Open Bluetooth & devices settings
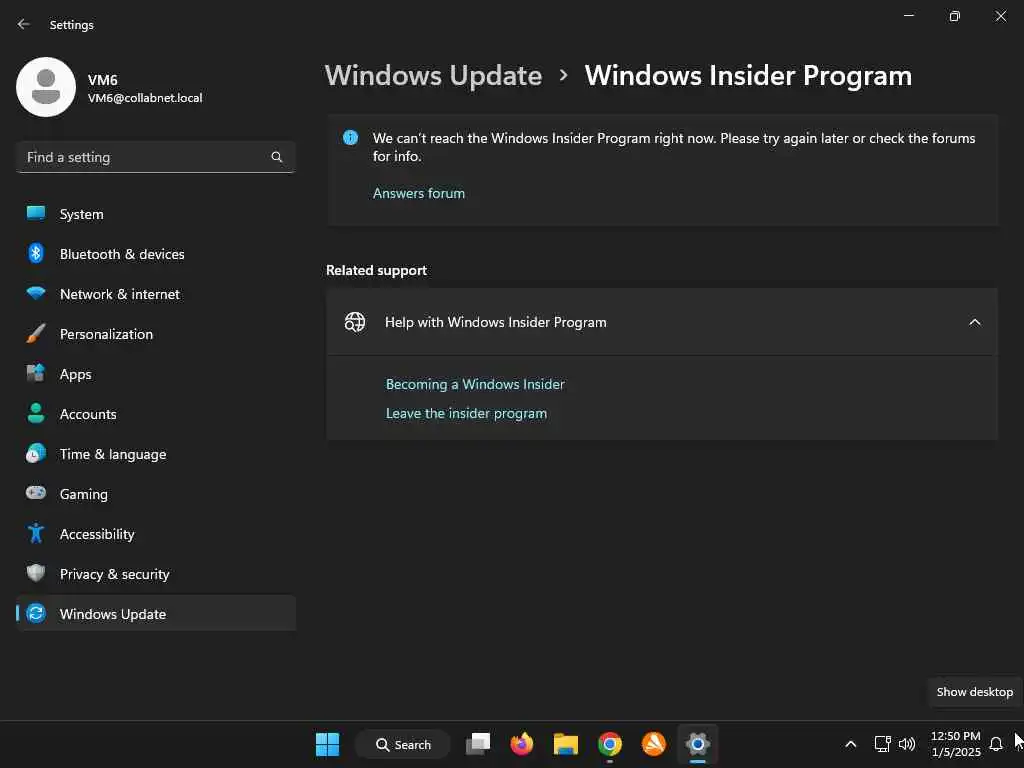1024x768 pixels. pyautogui.click(x=155, y=254)
